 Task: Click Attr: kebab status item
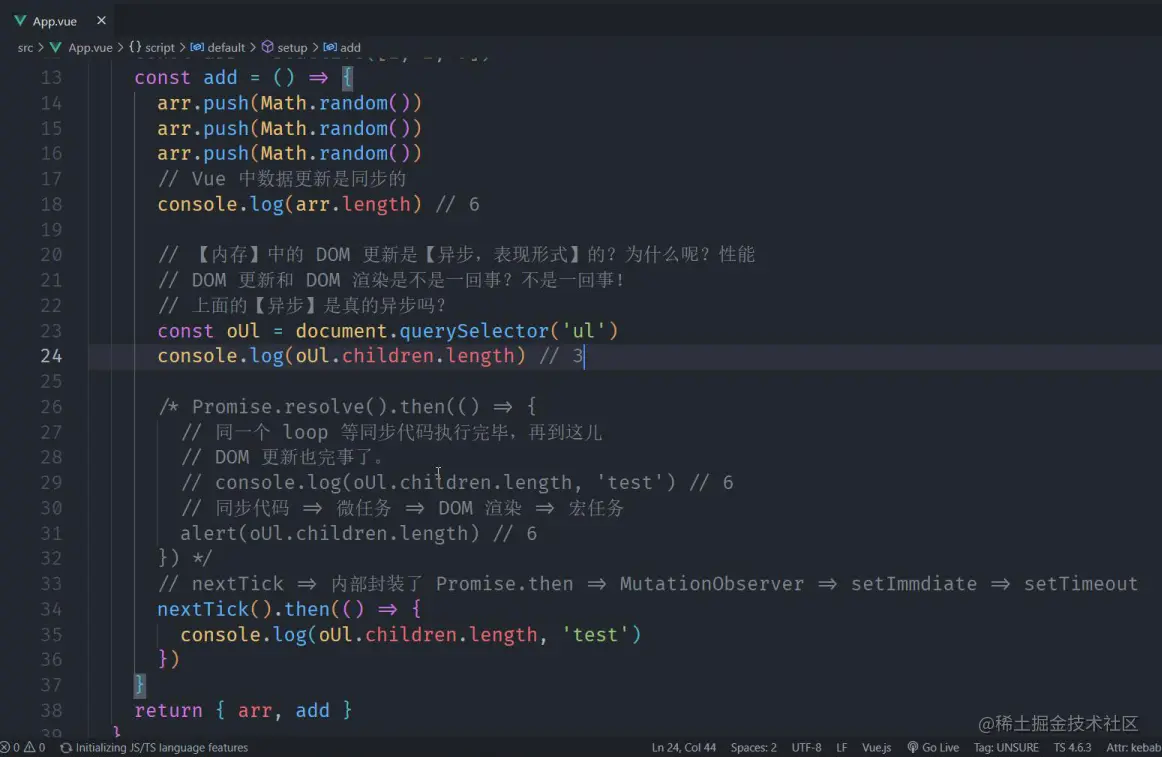(1133, 747)
